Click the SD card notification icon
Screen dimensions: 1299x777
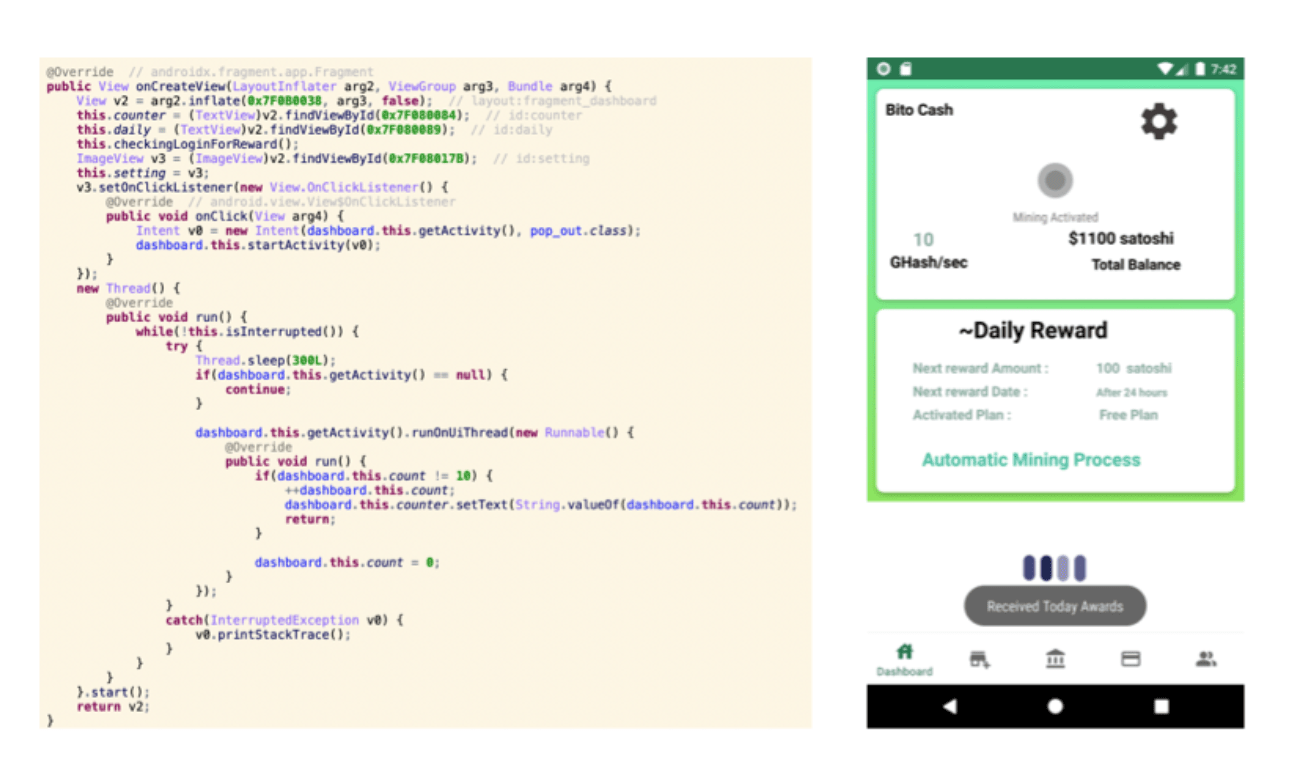coord(905,69)
